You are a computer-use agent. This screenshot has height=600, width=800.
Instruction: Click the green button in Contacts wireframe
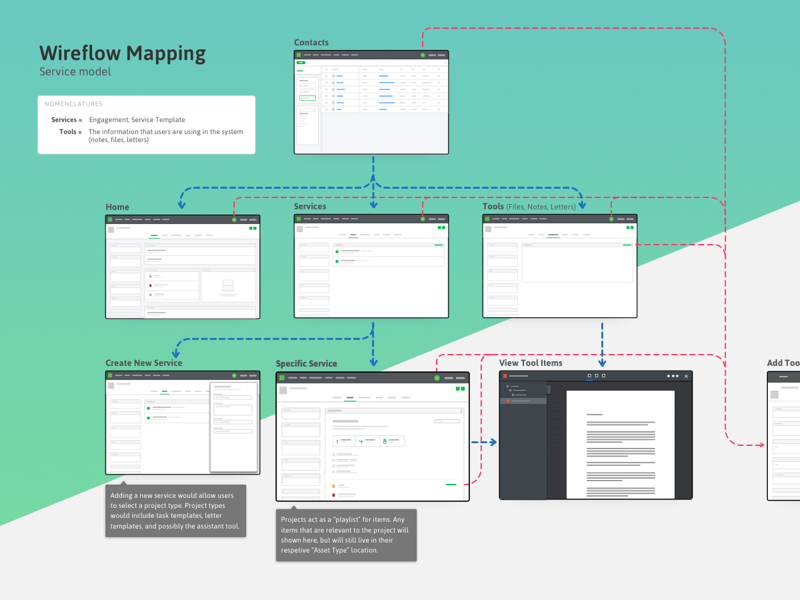301,62
